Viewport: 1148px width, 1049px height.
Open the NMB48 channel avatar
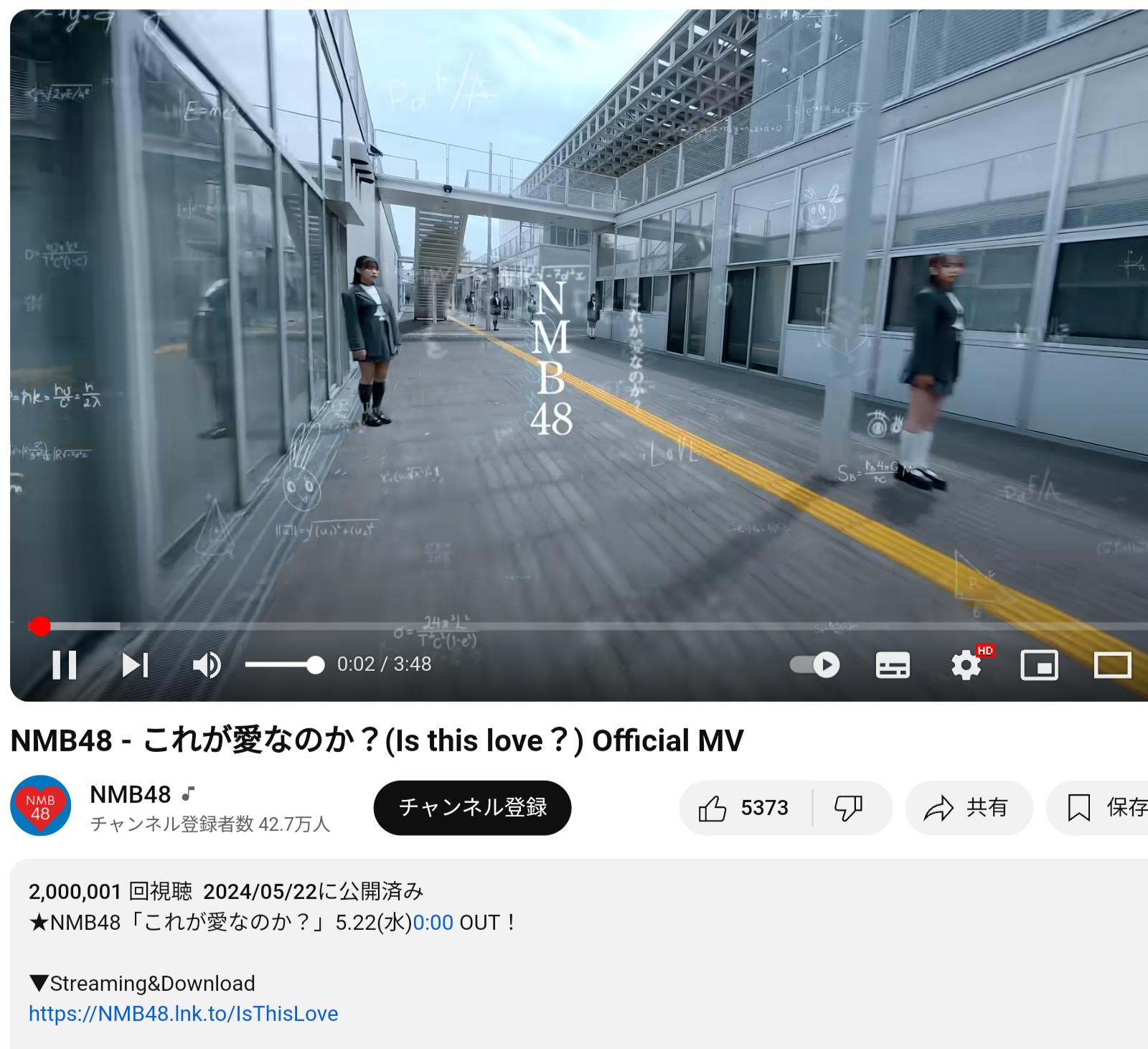(40, 806)
